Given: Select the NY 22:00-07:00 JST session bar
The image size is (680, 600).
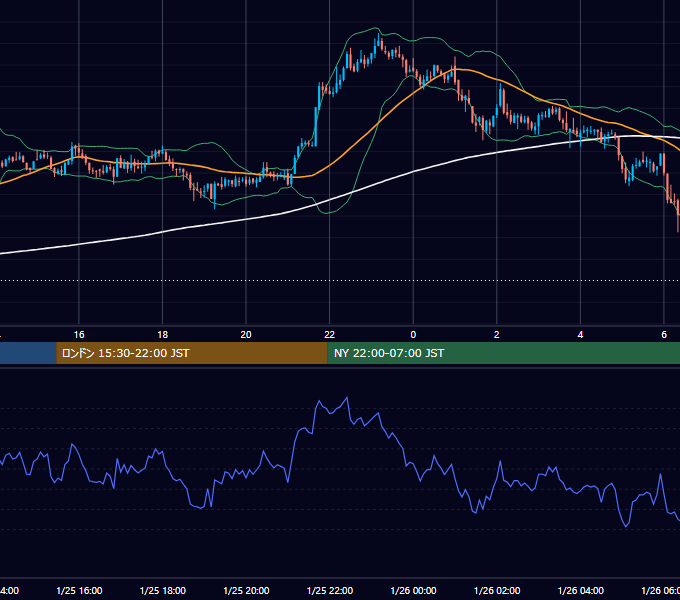Looking at the screenshot, I should 503,353.
